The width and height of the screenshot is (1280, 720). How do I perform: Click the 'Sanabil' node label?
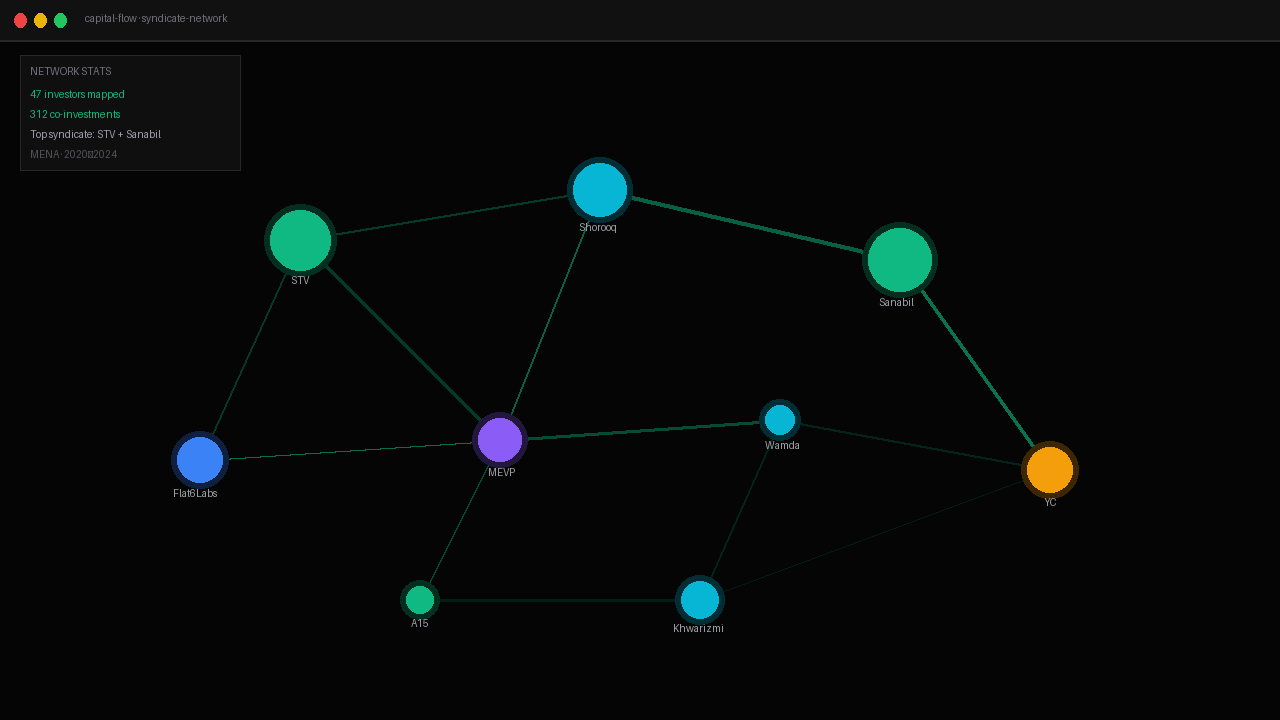[896, 303]
